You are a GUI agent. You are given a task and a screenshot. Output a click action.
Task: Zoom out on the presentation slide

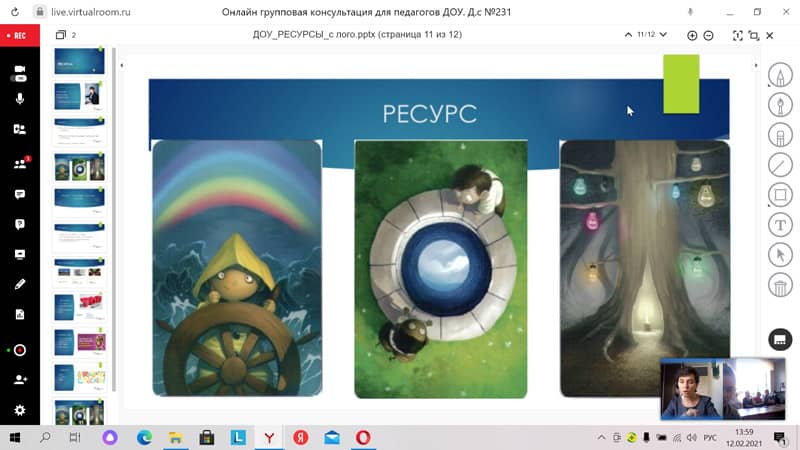708,35
